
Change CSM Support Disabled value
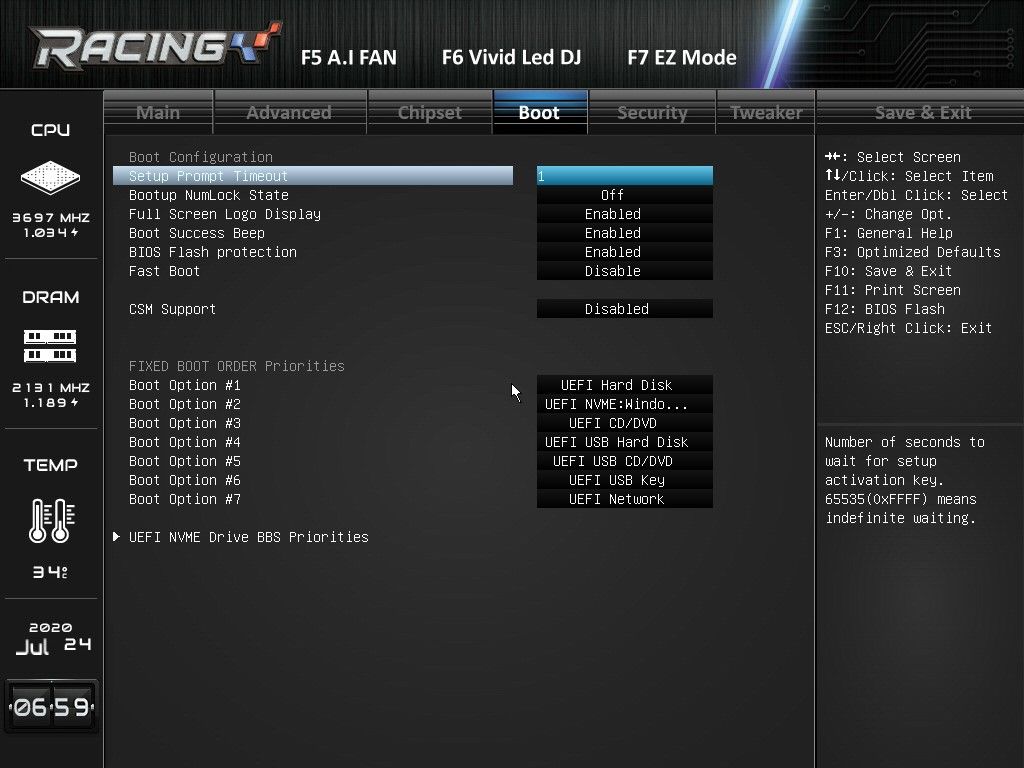point(625,308)
